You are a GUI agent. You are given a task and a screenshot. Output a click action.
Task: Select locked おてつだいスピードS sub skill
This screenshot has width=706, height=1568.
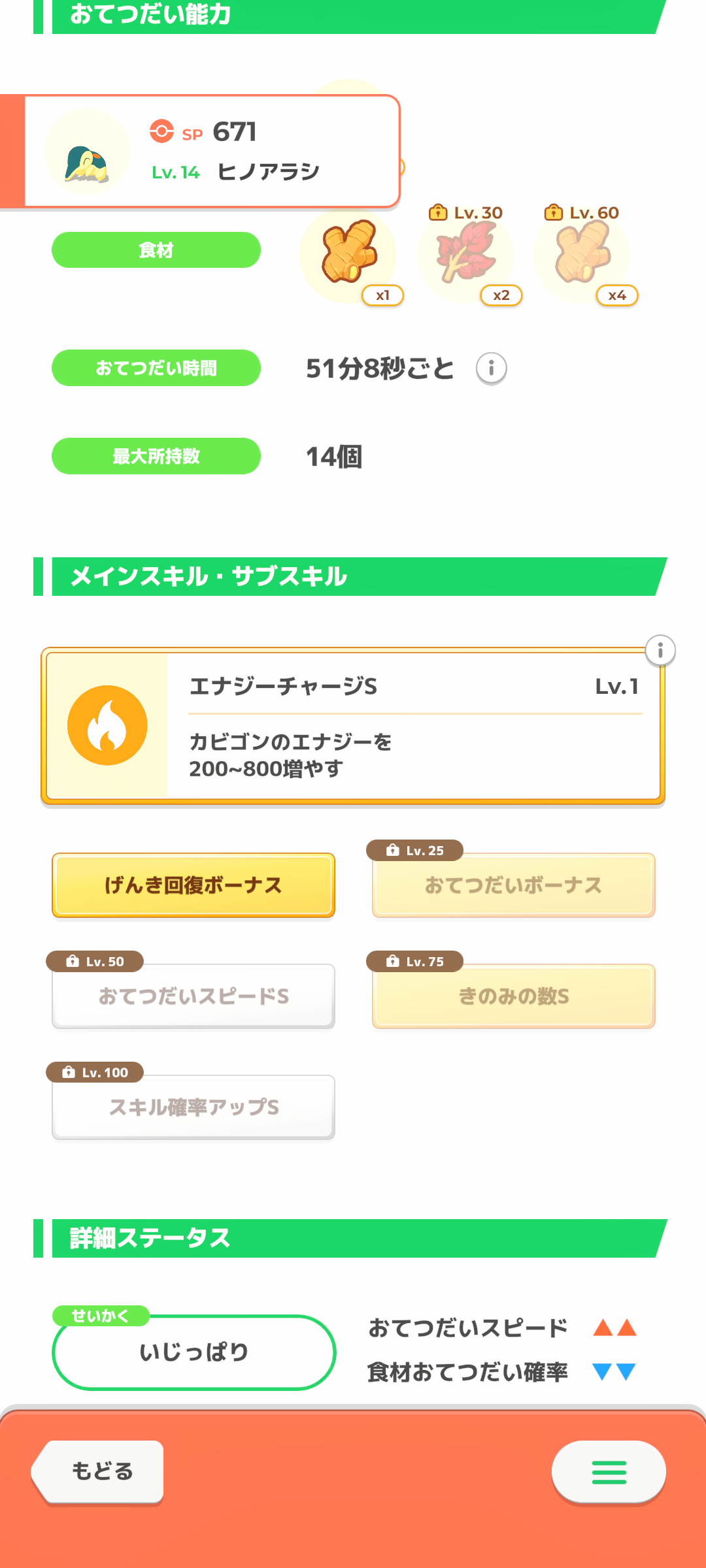(x=193, y=996)
